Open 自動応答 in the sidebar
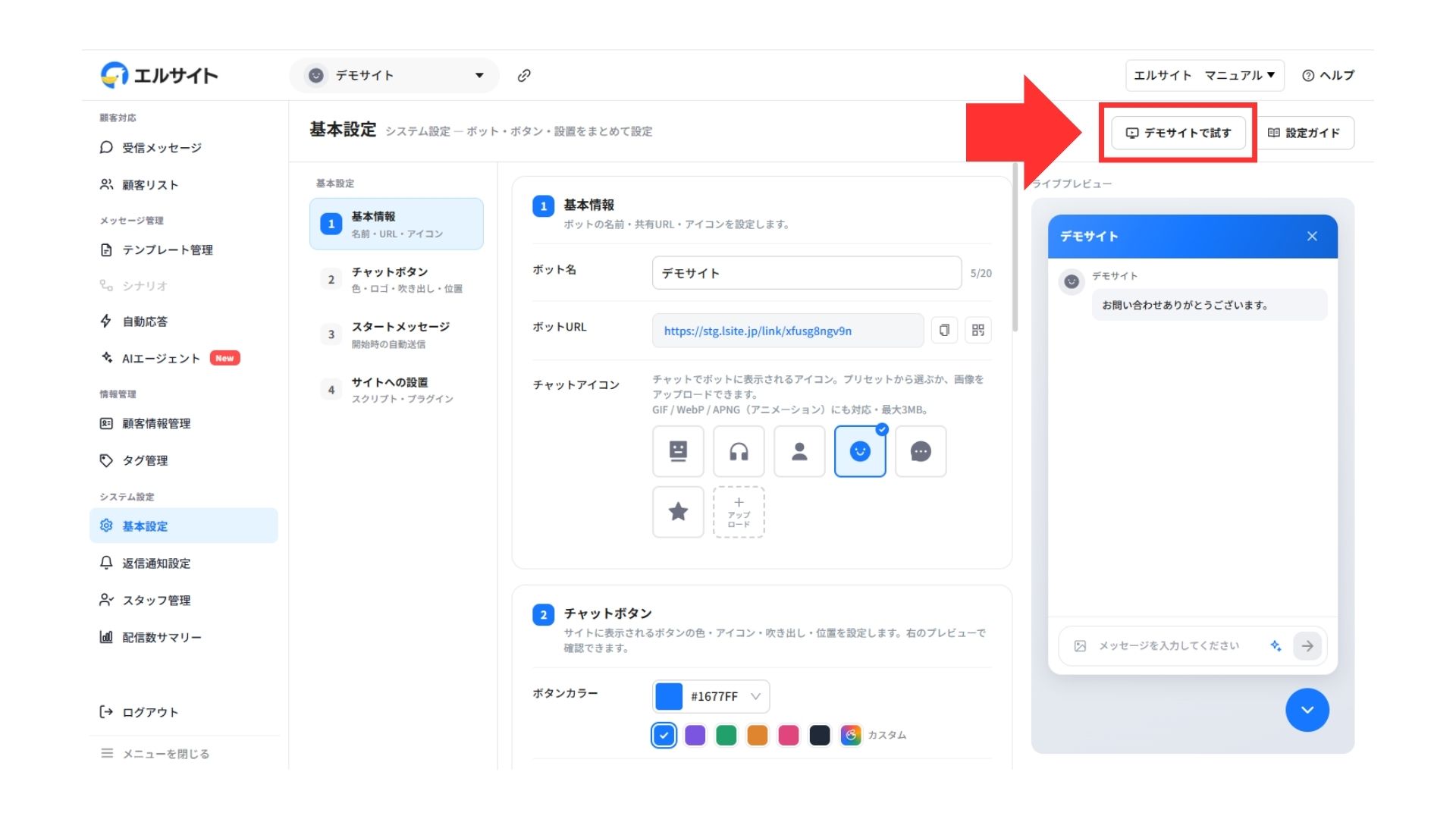Screen dimensions: 1456x819 pos(144,322)
